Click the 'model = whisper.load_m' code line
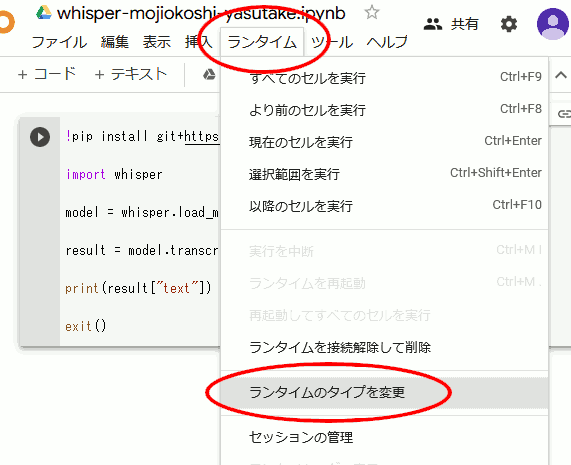Image resolution: width=571 pixels, height=465 pixels. (142, 212)
